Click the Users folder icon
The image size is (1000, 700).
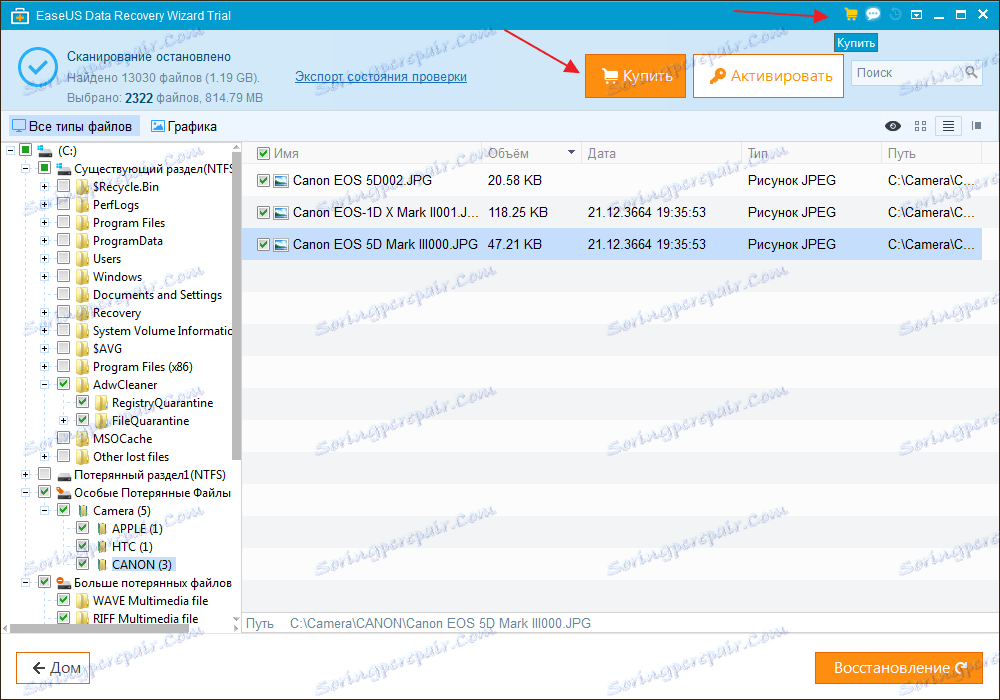82,259
